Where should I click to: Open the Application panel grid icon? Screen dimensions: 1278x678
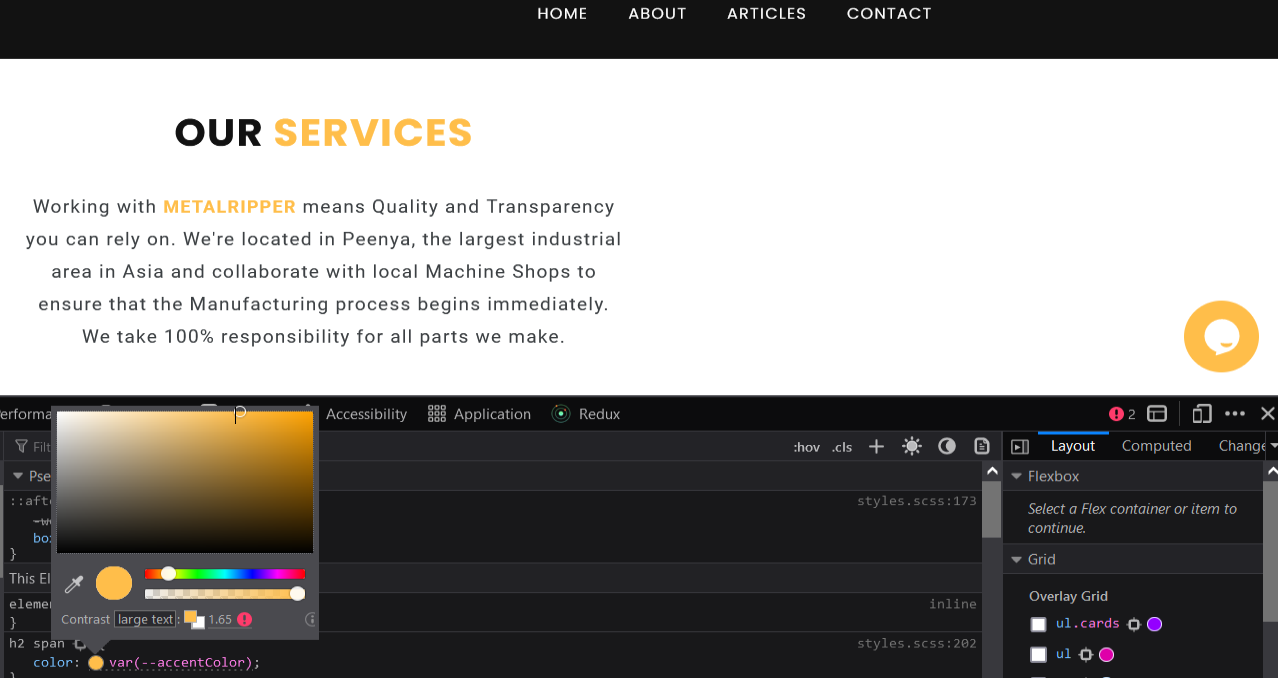tap(436, 414)
